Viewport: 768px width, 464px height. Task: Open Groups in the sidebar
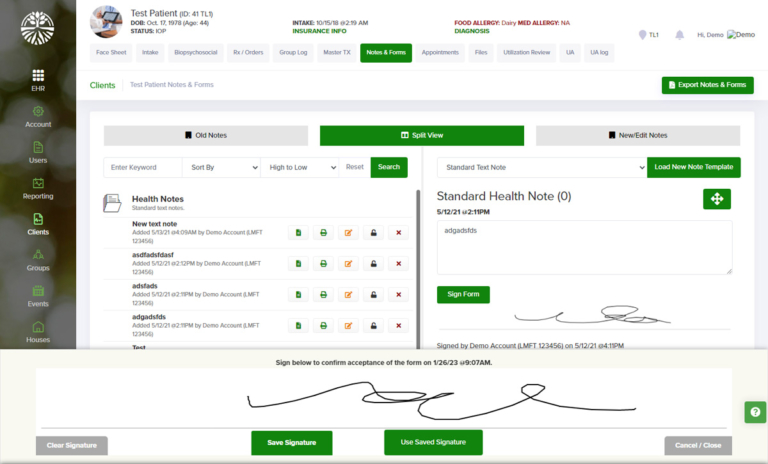point(38,260)
